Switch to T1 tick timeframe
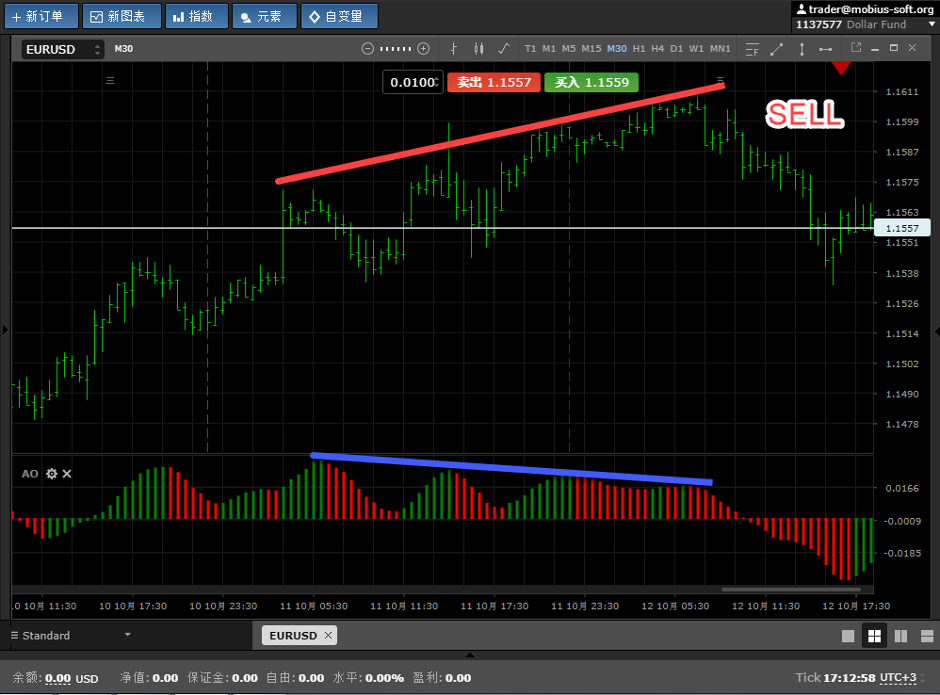 pyautogui.click(x=530, y=49)
